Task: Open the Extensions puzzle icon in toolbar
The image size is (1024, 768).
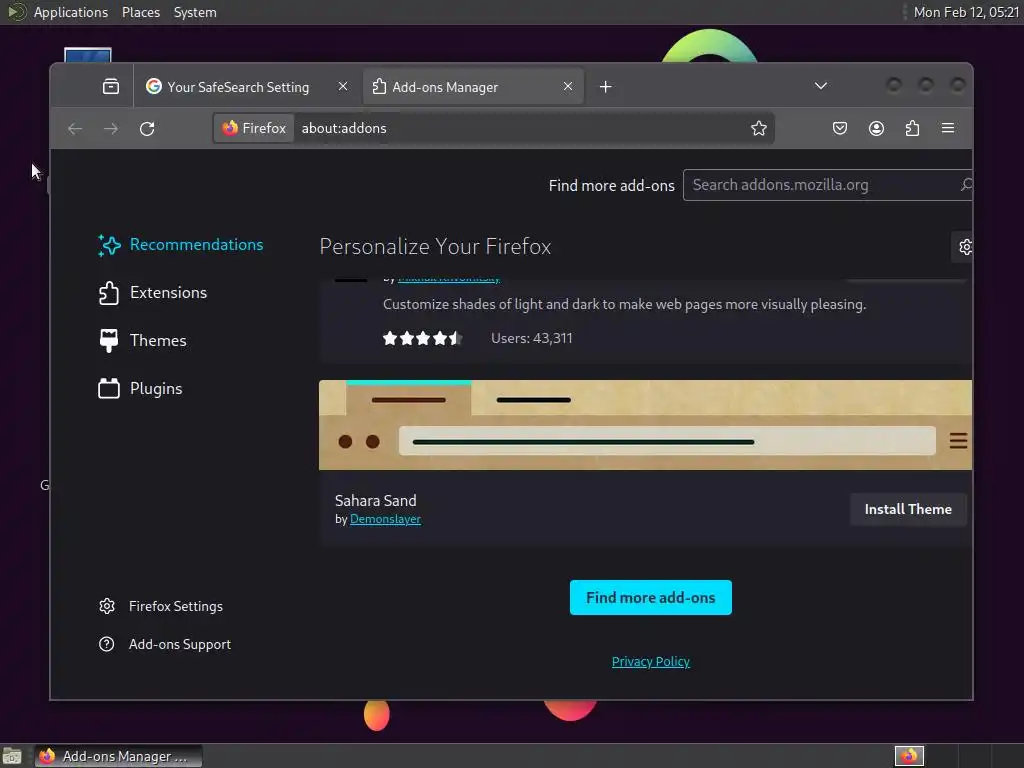Action: pyautogui.click(x=912, y=128)
